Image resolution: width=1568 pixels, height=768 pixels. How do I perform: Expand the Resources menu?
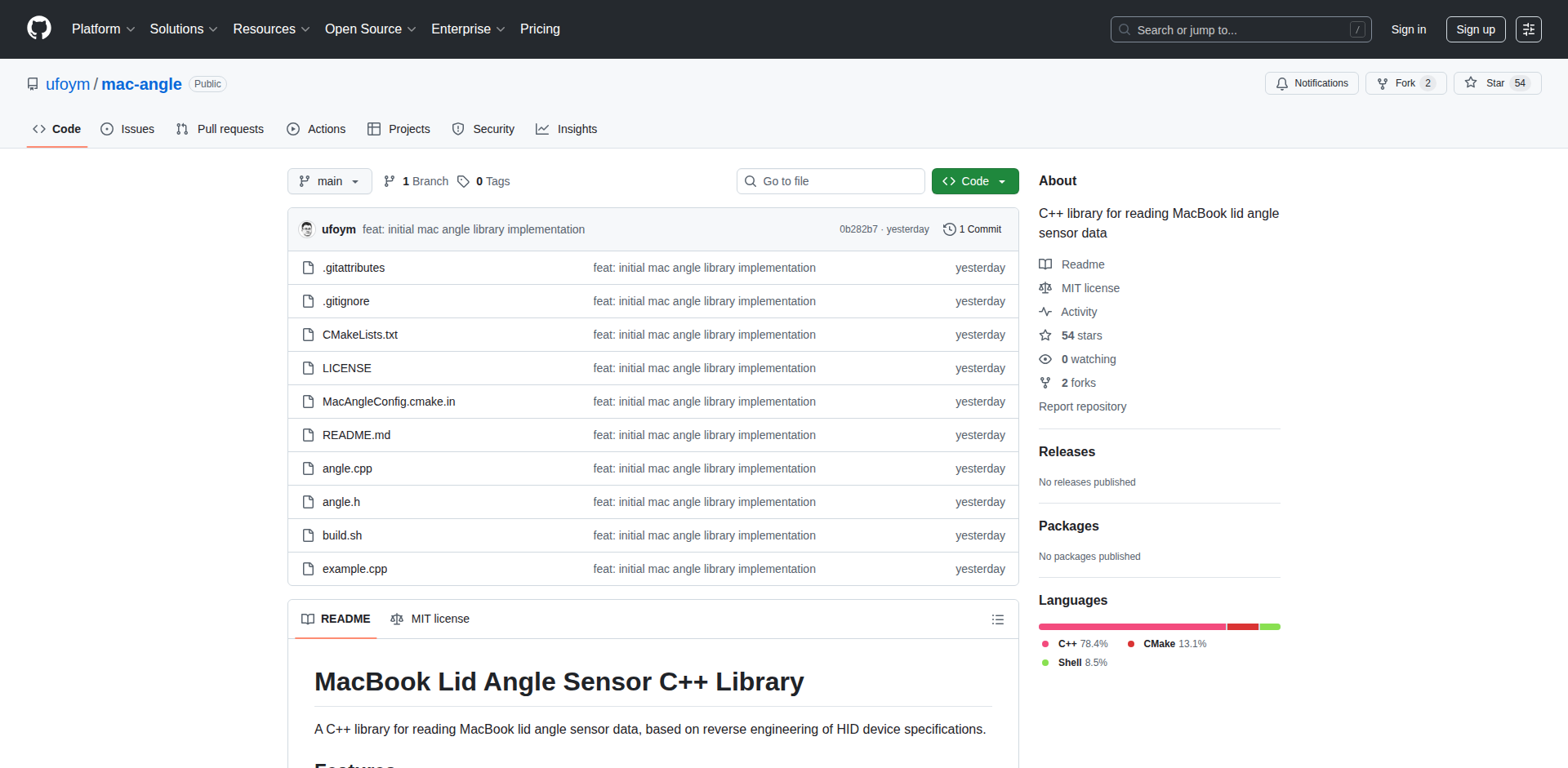point(271,29)
